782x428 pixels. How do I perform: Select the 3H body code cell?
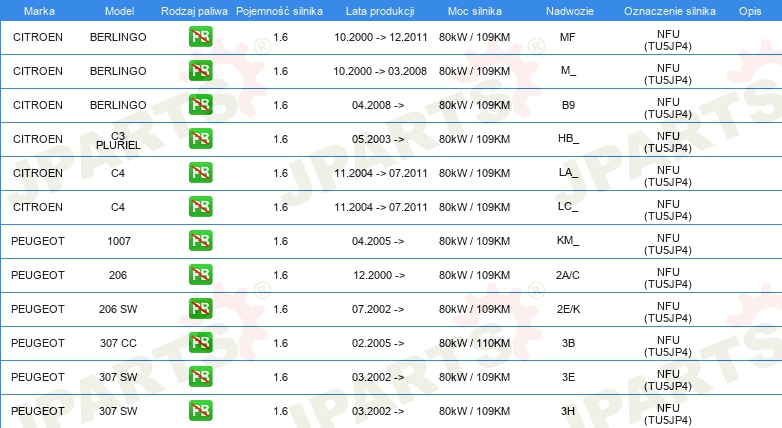568,411
